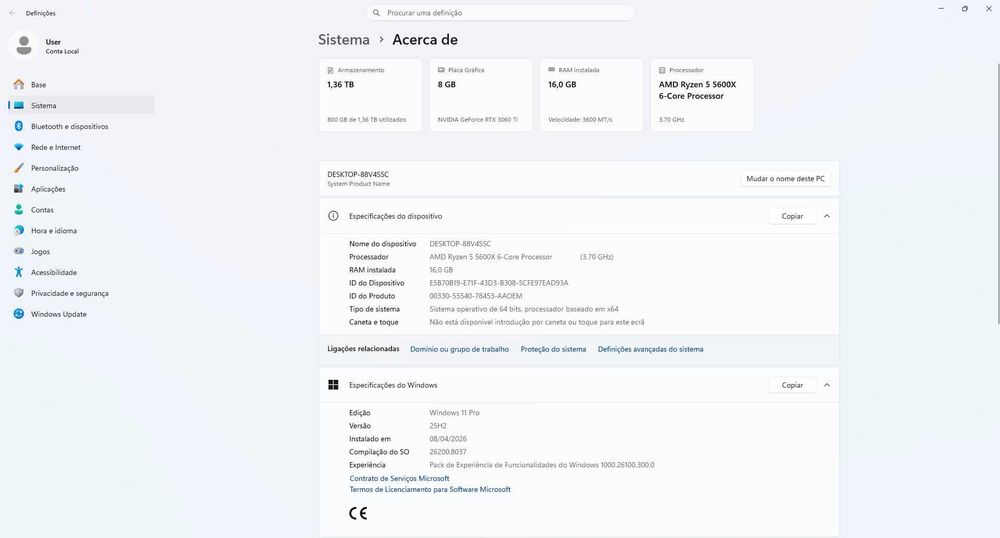Open Windows Update in the sidebar
This screenshot has width=1000, height=538.
pos(81,314)
